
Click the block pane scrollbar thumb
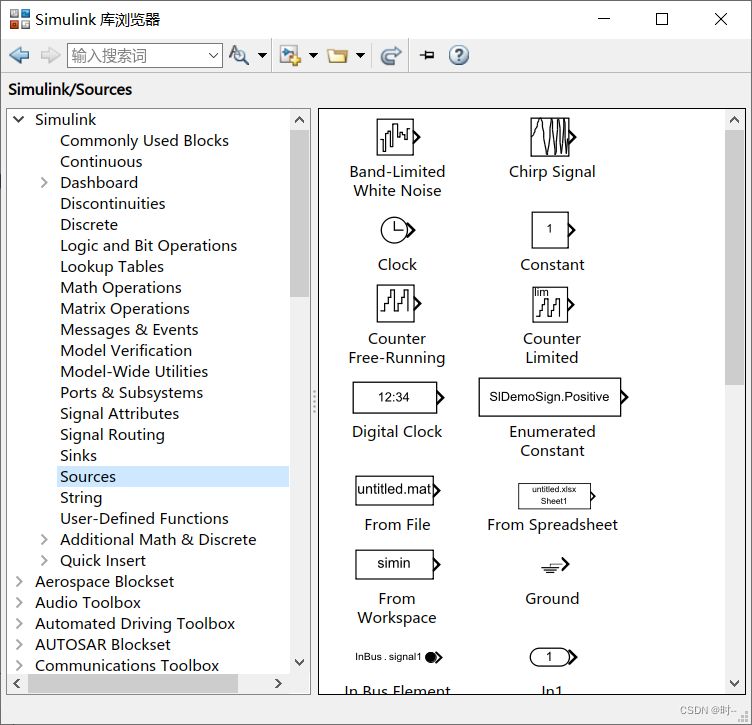click(x=734, y=257)
